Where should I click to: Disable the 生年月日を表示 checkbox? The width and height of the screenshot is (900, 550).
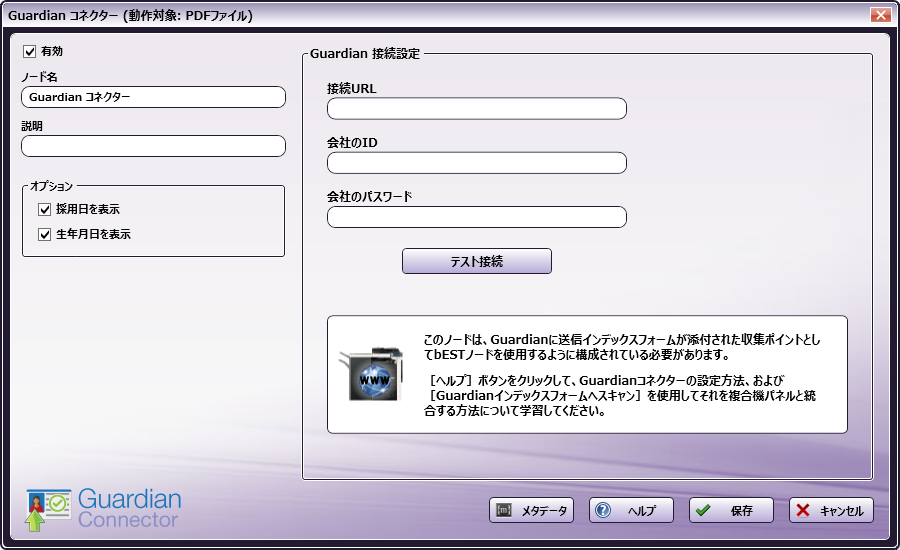tap(44, 235)
